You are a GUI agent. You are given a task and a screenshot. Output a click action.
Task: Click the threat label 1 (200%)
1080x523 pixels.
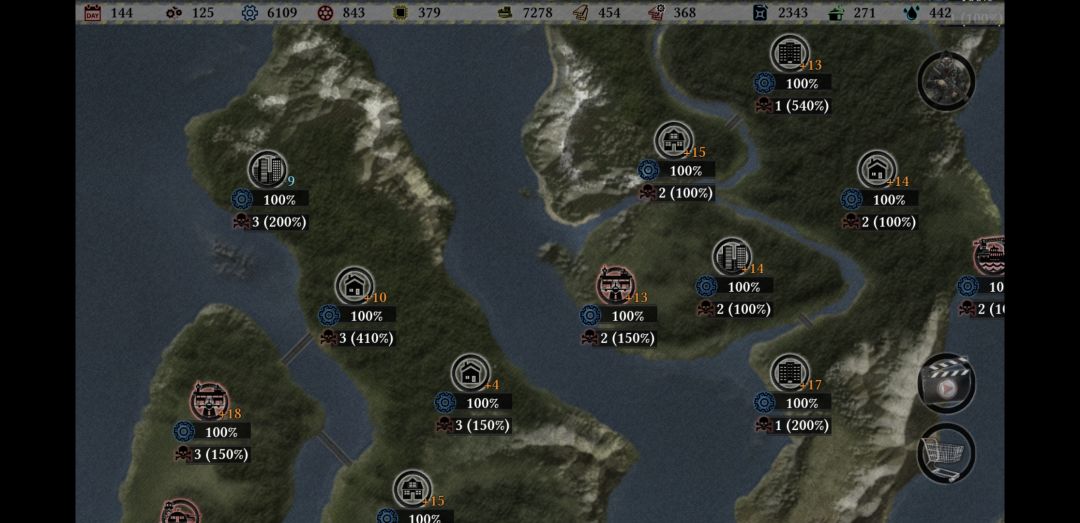tap(802, 426)
